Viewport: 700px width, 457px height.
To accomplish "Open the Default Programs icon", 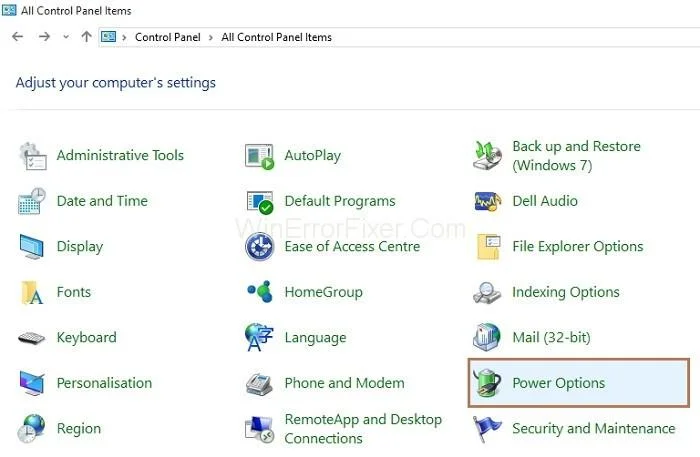I will (259, 202).
